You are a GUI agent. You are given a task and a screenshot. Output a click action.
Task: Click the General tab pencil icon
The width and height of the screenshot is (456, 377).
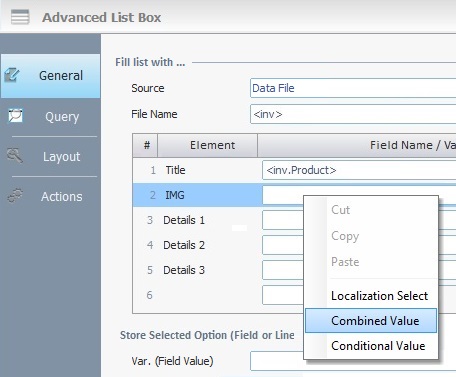pyautogui.click(x=12, y=75)
